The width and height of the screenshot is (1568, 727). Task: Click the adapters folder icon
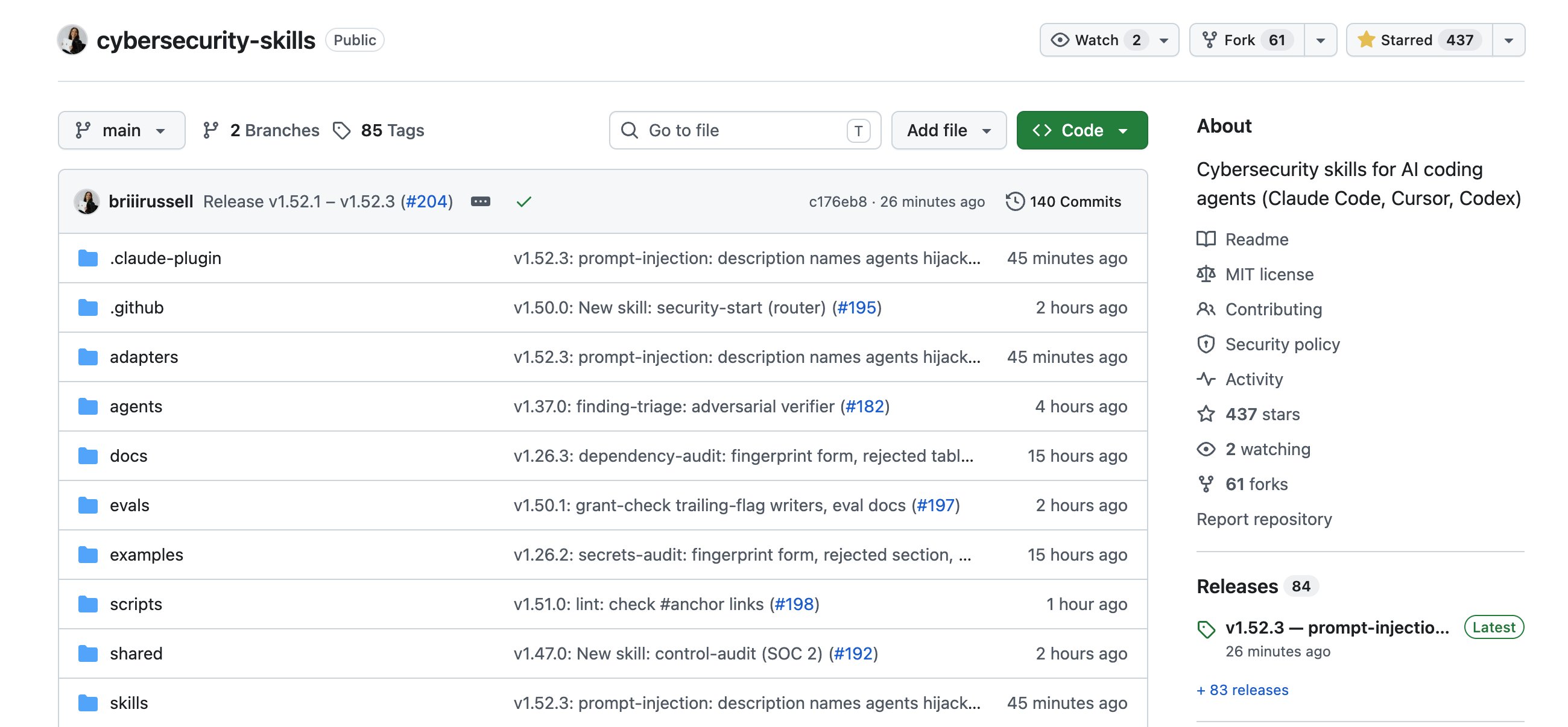pos(87,356)
